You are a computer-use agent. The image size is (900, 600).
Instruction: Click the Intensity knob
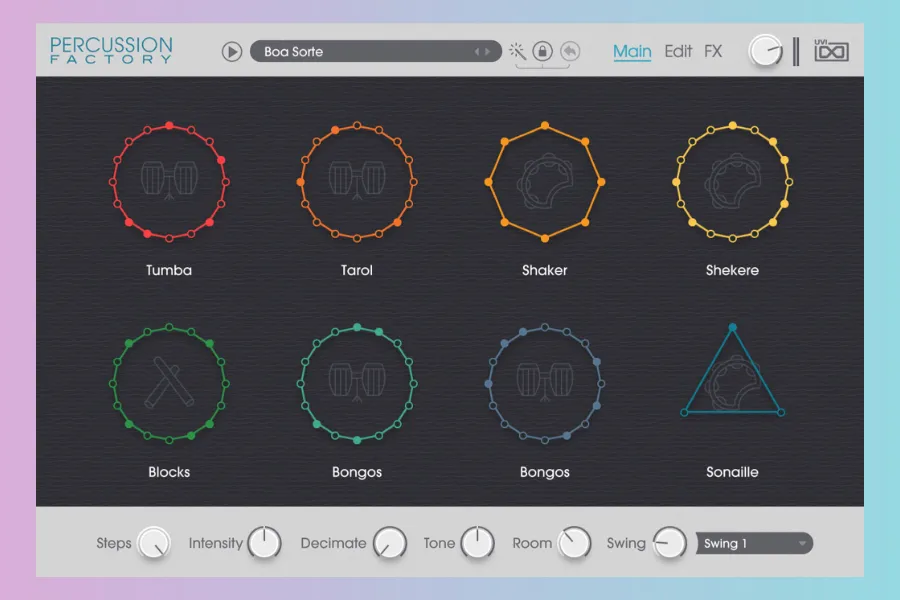[x=264, y=543]
